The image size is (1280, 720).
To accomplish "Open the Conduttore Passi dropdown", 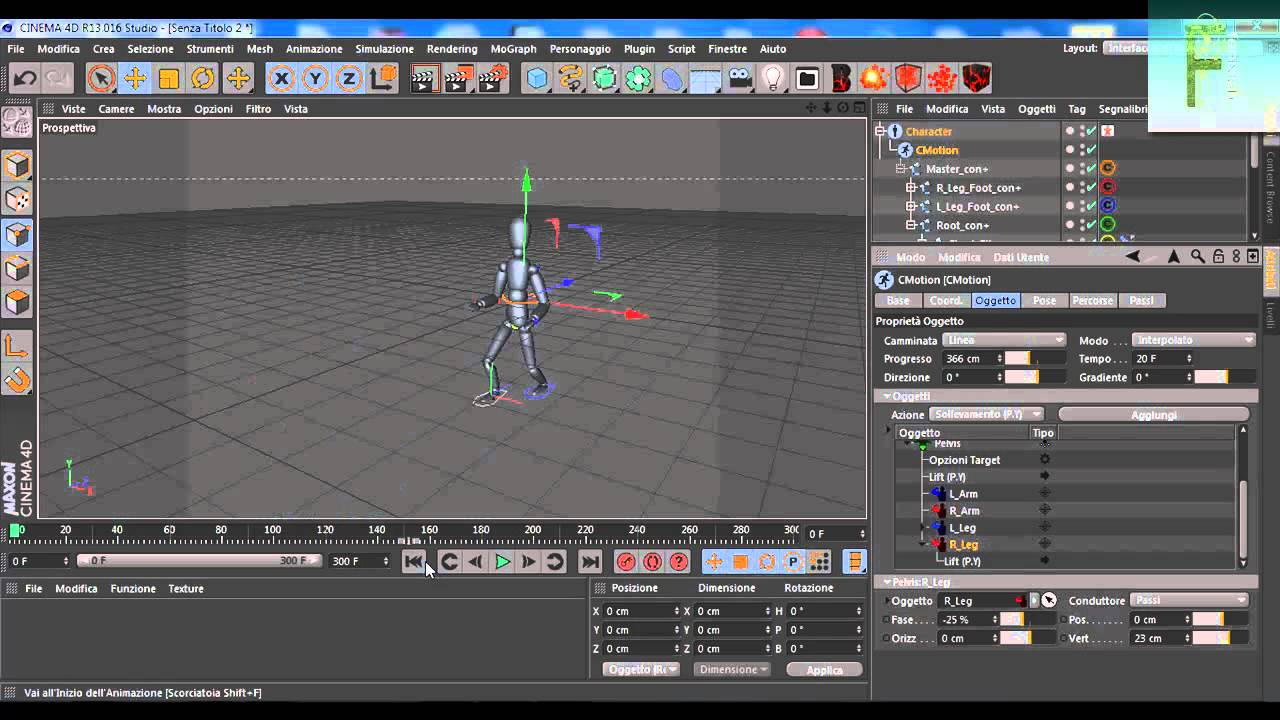I will point(1189,600).
